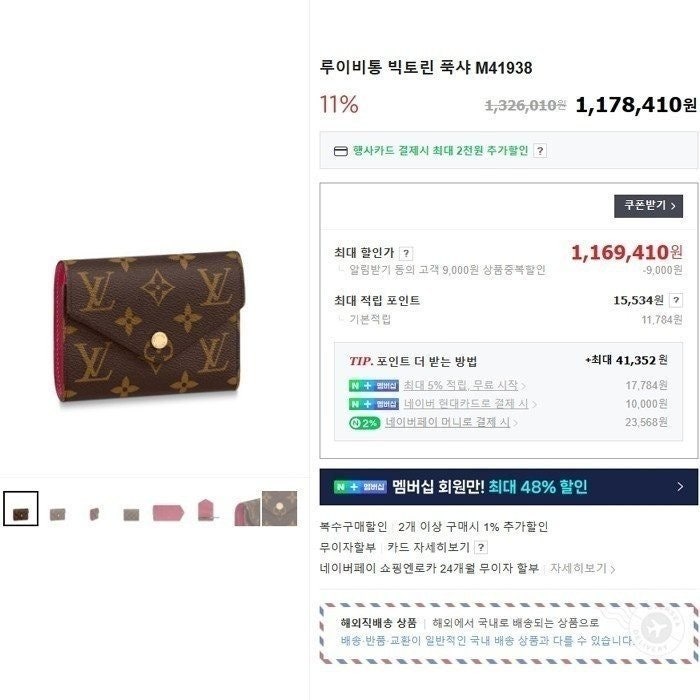The image size is (700, 700).
Task: Click the credit card icon beside 행사카드 text
Action: point(341,151)
